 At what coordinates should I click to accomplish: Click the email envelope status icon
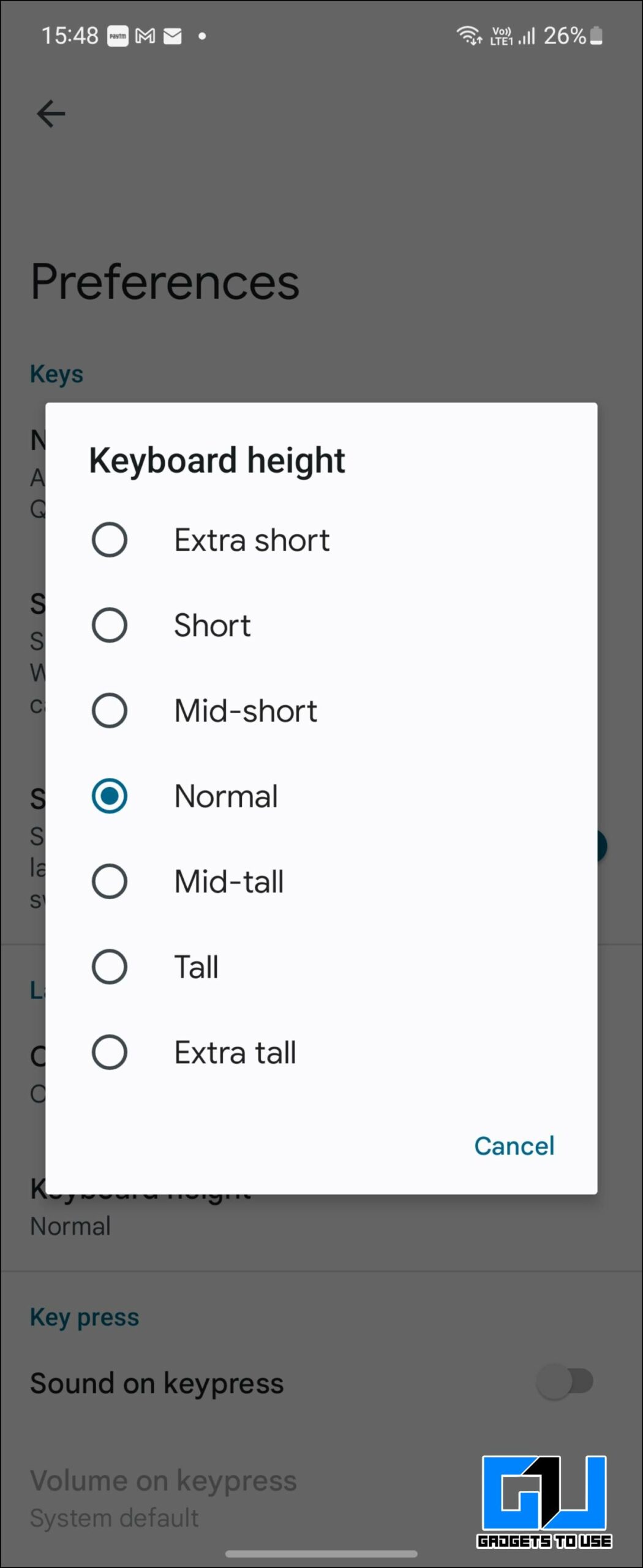point(172,37)
